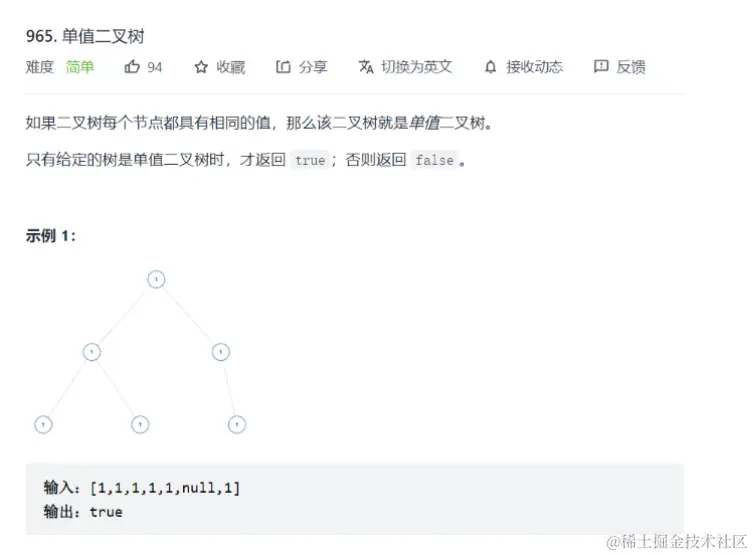
Task: Click the input example code block
Action: (x=354, y=499)
